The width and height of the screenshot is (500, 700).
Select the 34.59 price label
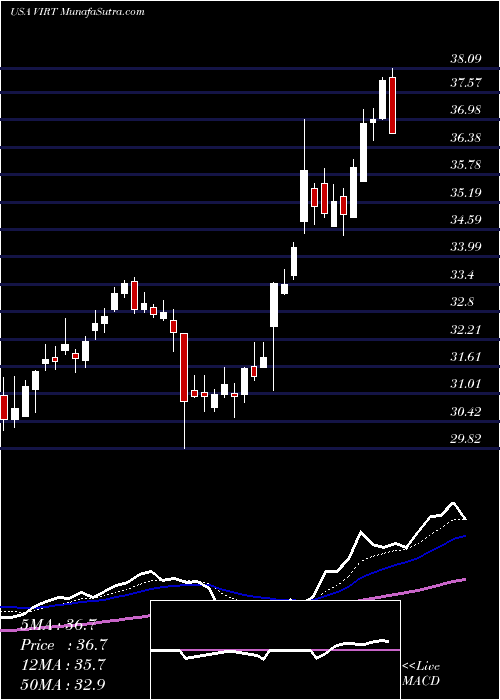[465, 219]
